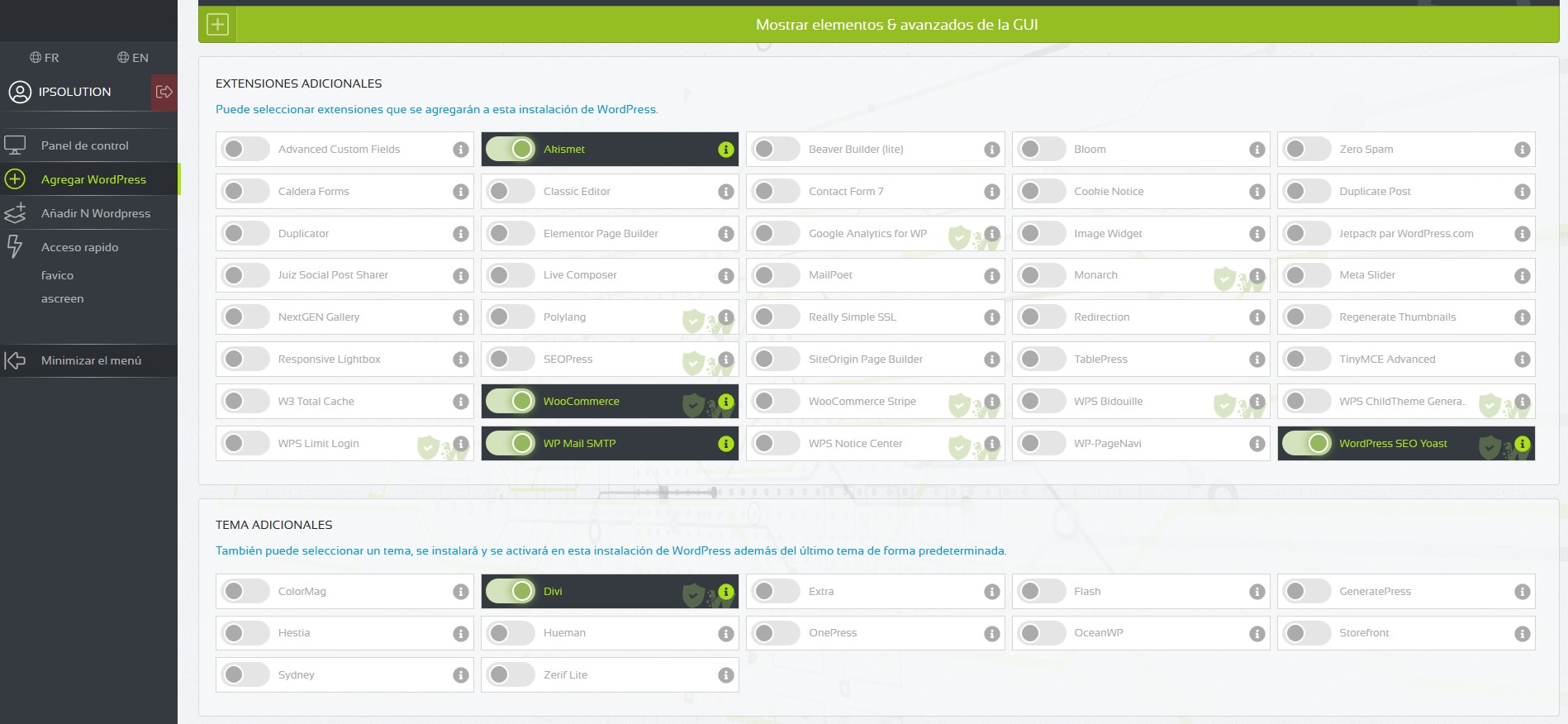The width and height of the screenshot is (1568, 724).
Task: Switch language to EN
Action: [x=133, y=58]
